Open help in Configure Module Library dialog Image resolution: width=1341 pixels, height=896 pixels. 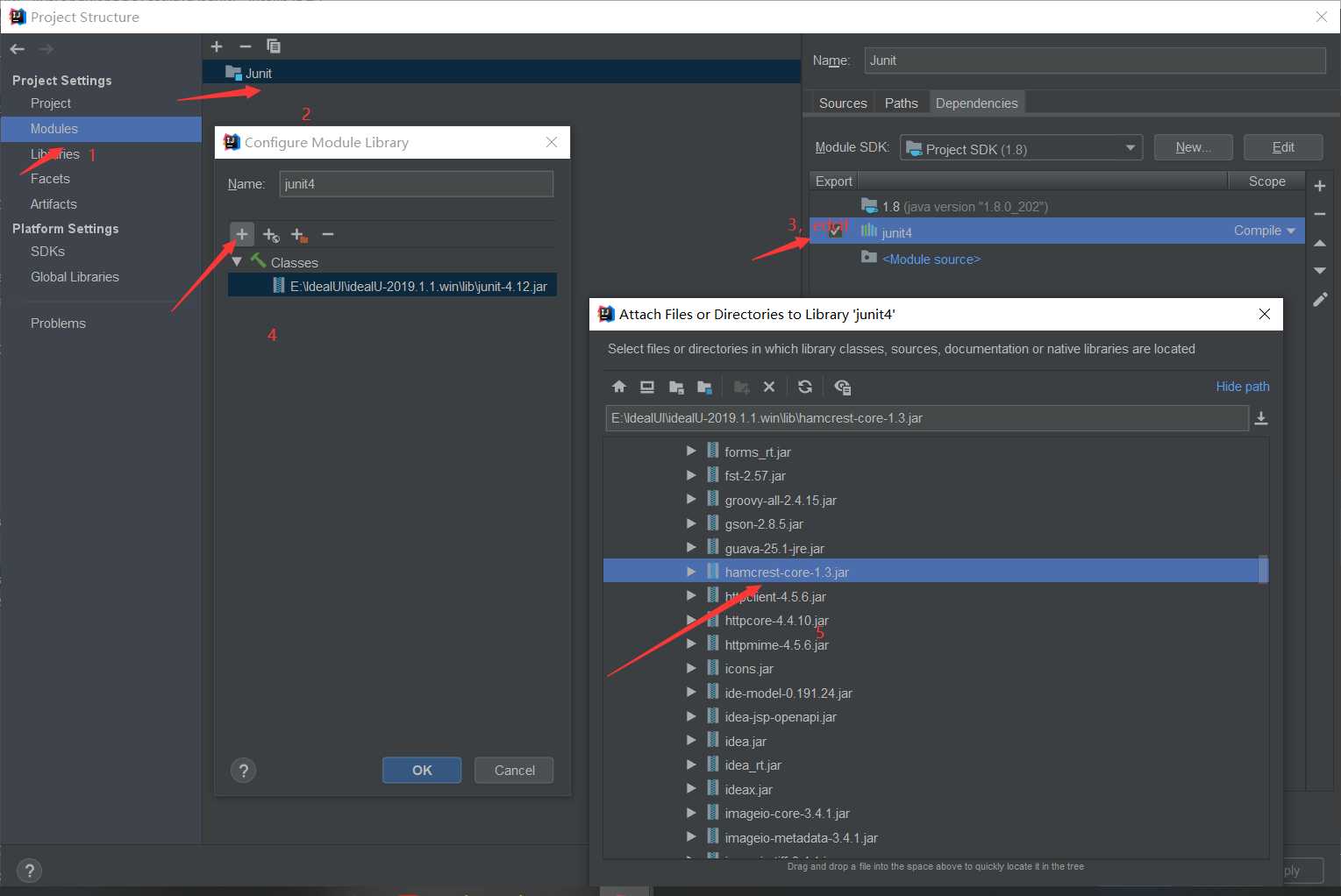(x=243, y=771)
